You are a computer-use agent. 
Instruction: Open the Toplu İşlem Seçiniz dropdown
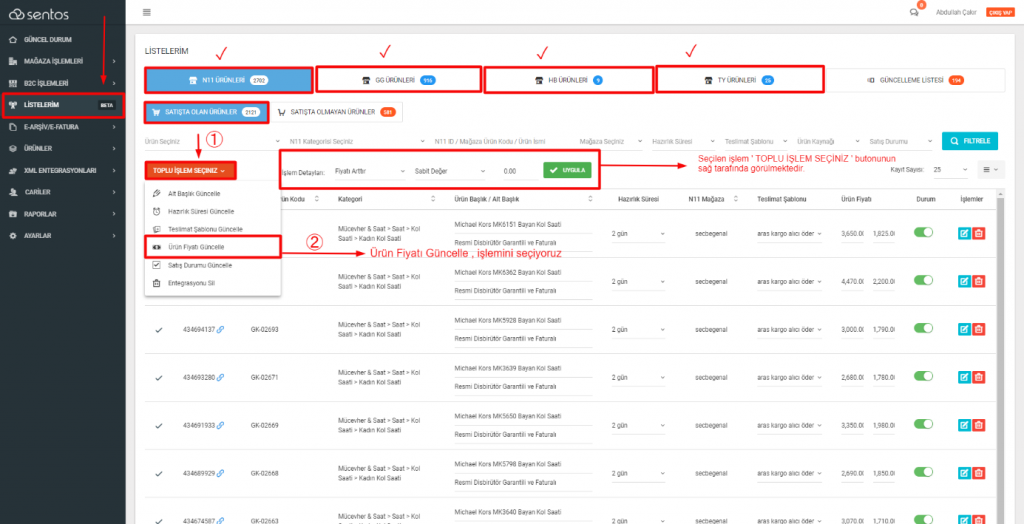190,171
